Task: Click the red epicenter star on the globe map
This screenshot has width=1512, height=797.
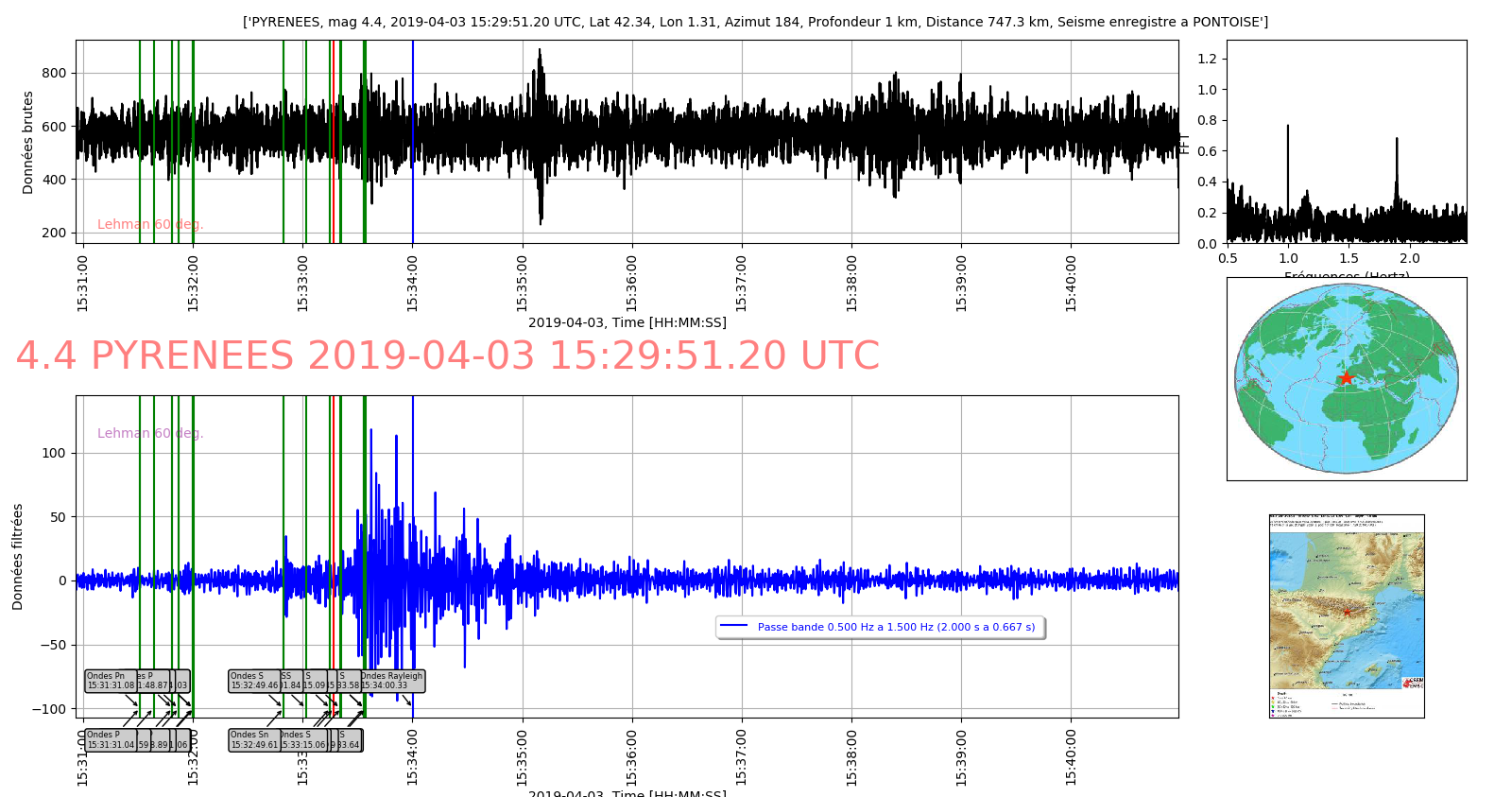Action: (1346, 378)
